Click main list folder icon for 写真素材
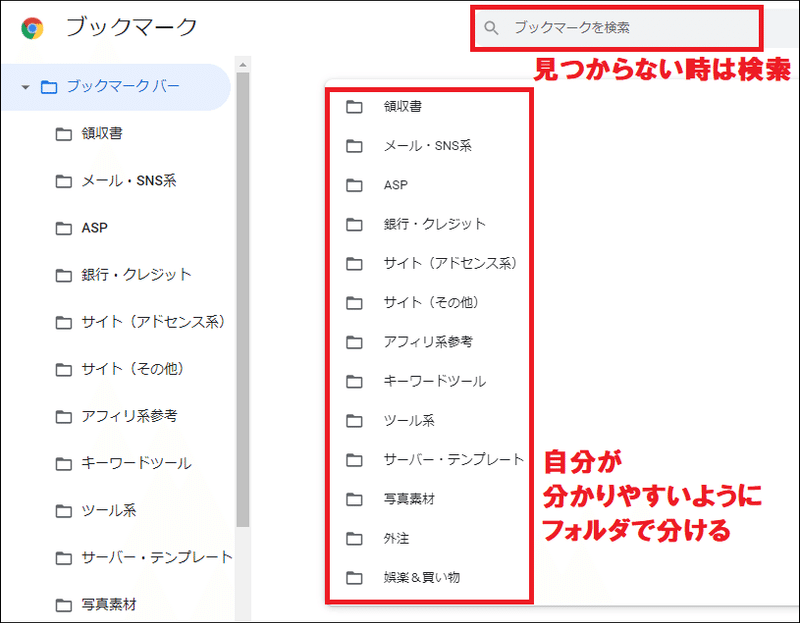 (354, 500)
